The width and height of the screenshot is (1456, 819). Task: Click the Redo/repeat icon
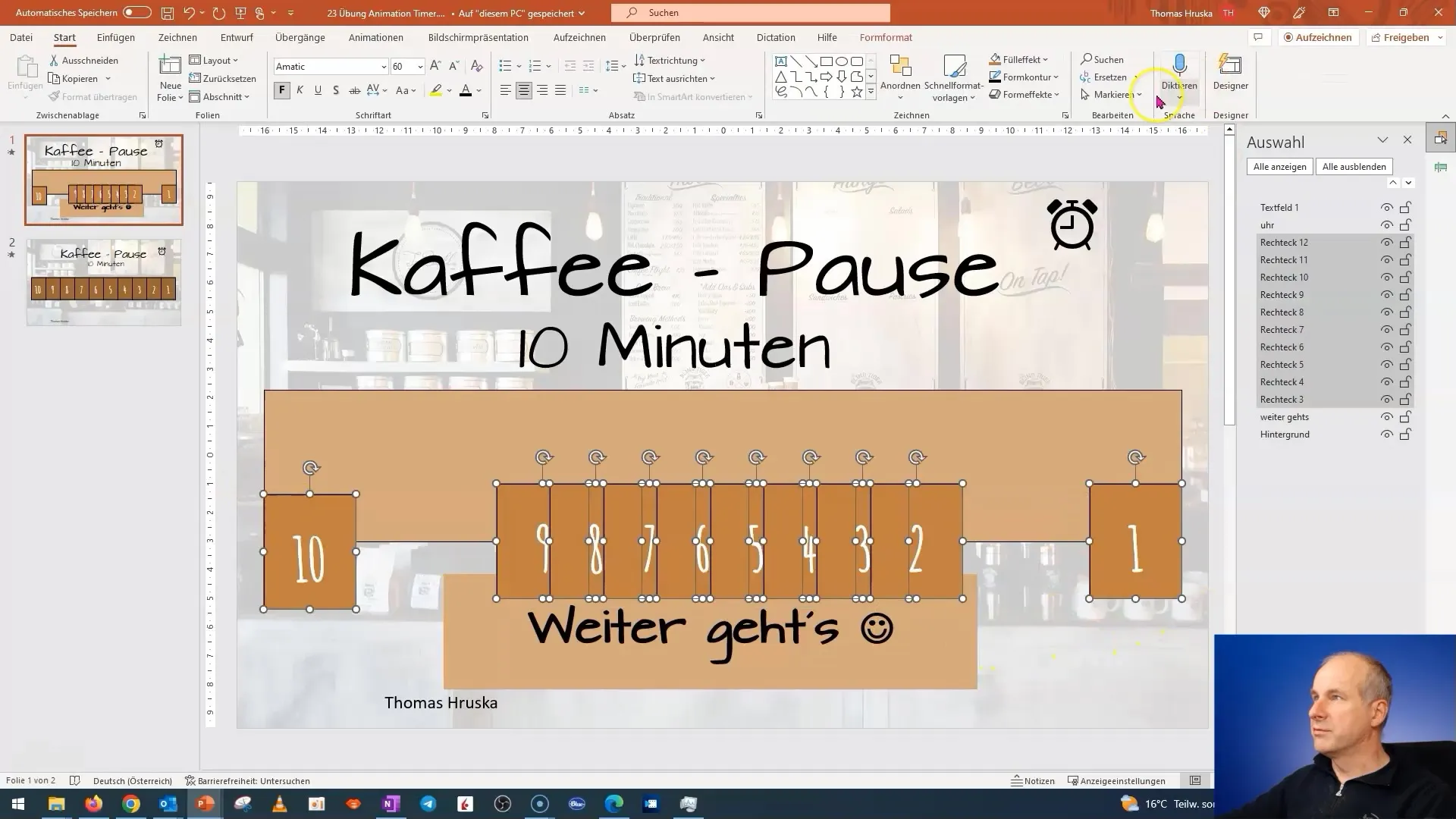219,13
